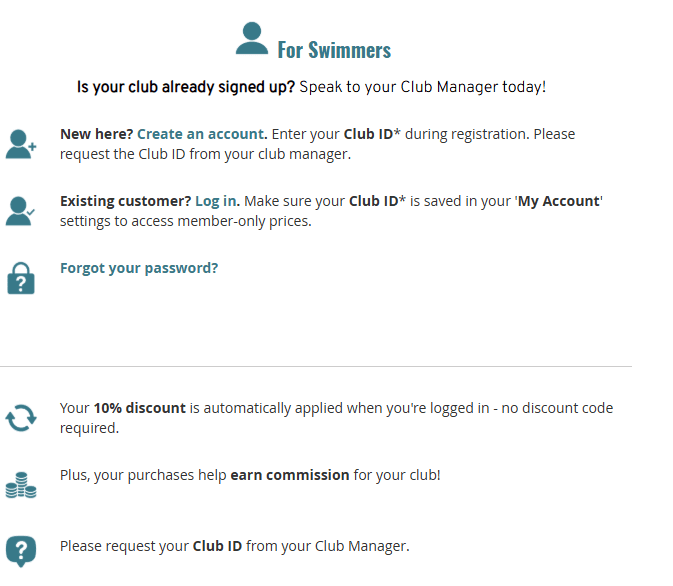Open the Create an account link
673x586 pixels.
(202, 134)
